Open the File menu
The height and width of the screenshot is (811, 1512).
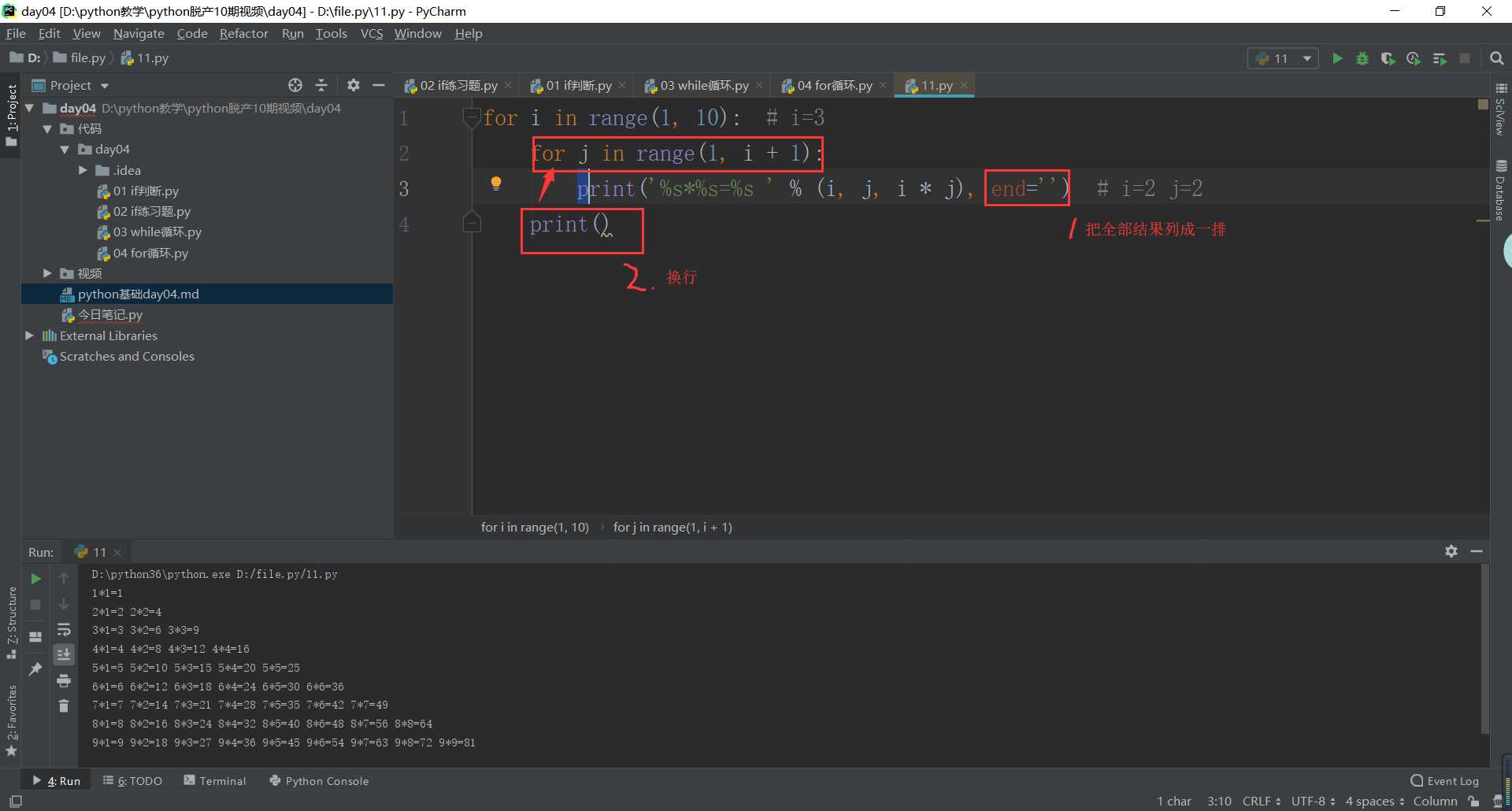click(16, 33)
